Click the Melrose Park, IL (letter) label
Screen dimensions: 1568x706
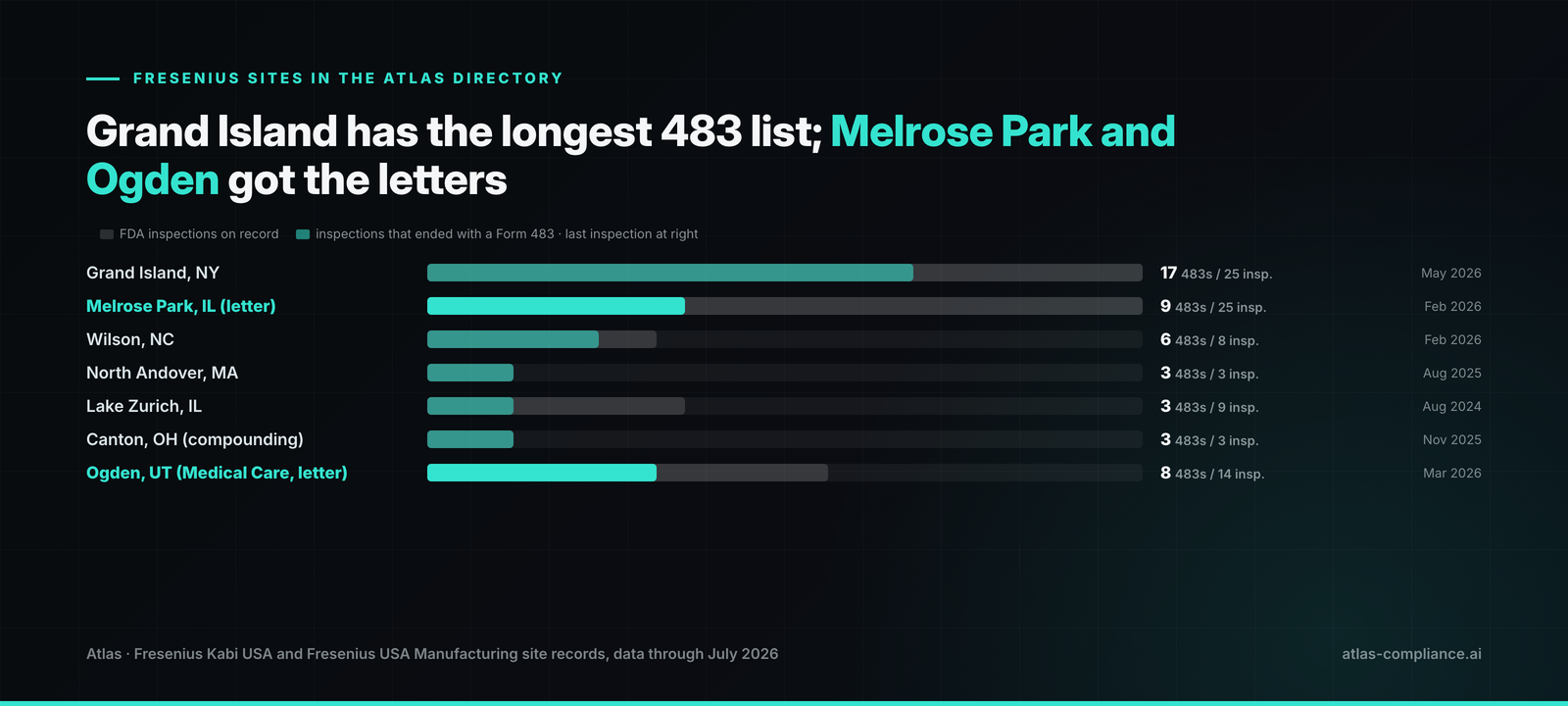(x=181, y=306)
